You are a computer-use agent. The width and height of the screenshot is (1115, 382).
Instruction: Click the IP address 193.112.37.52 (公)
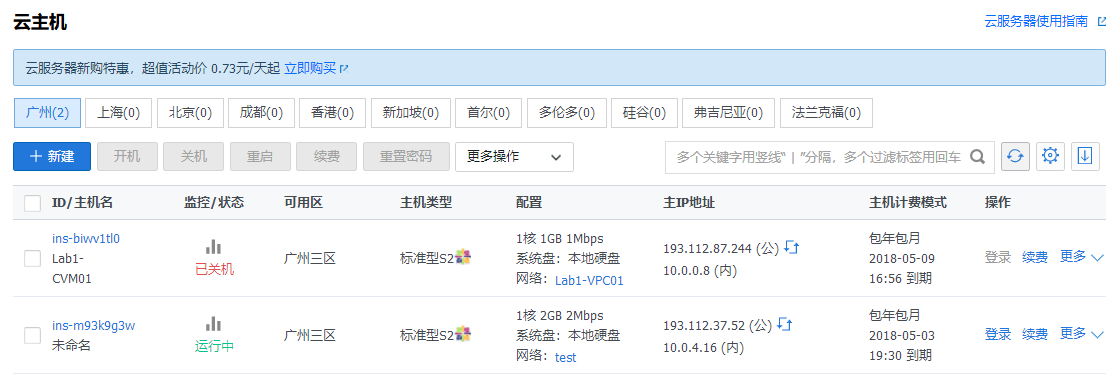coord(717,325)
